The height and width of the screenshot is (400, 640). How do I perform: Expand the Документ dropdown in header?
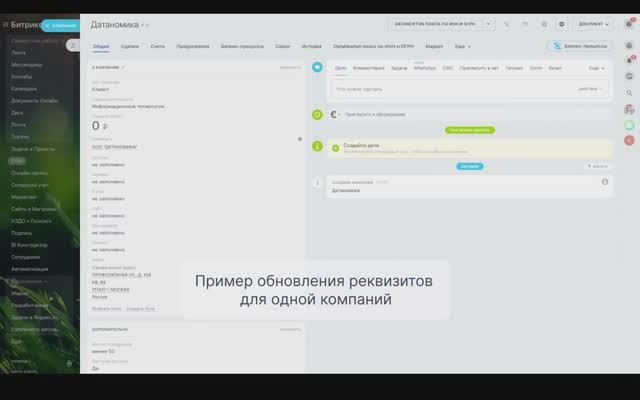point(593,24)
